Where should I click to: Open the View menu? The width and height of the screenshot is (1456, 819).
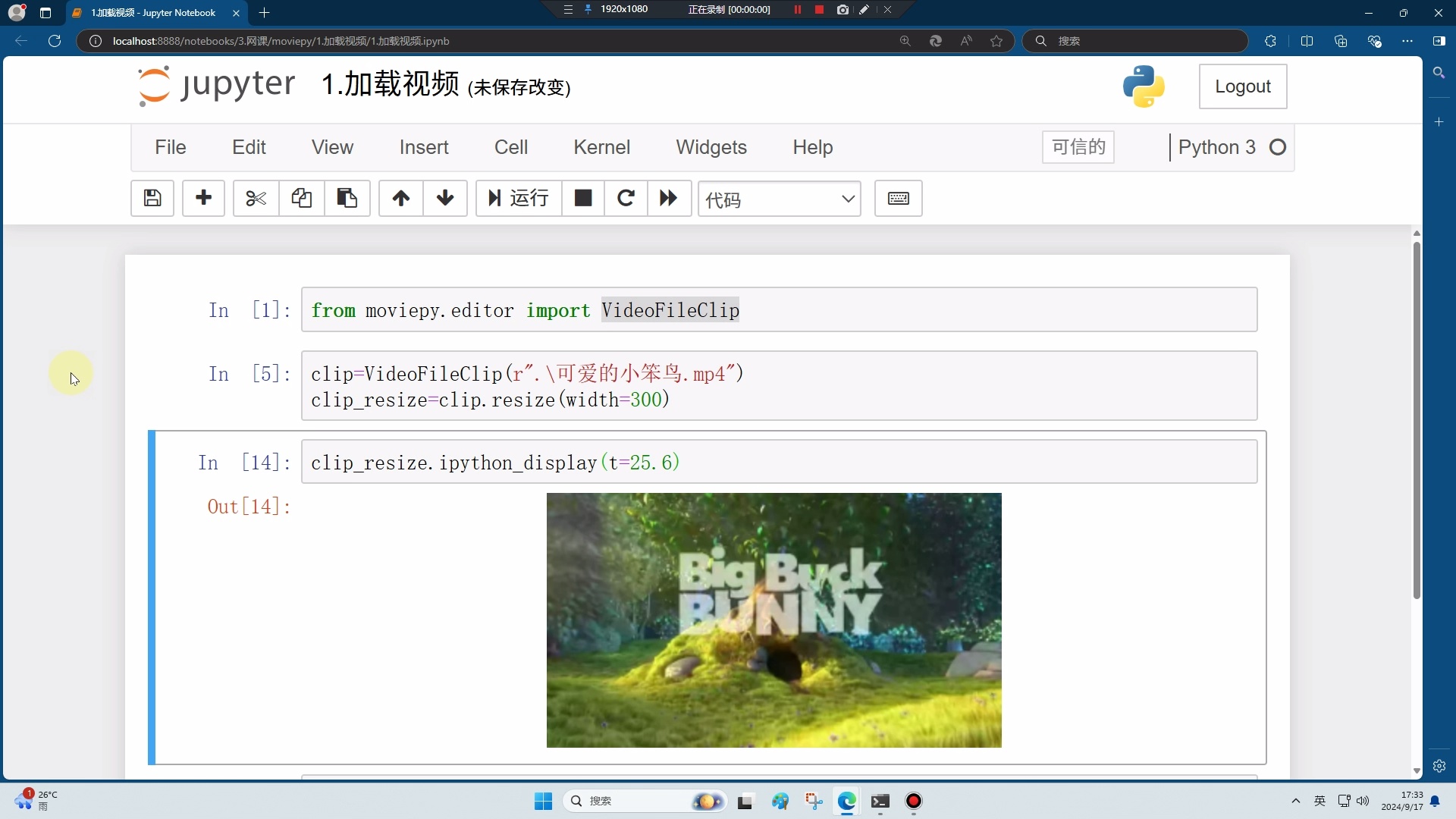[x=332, y=147]
